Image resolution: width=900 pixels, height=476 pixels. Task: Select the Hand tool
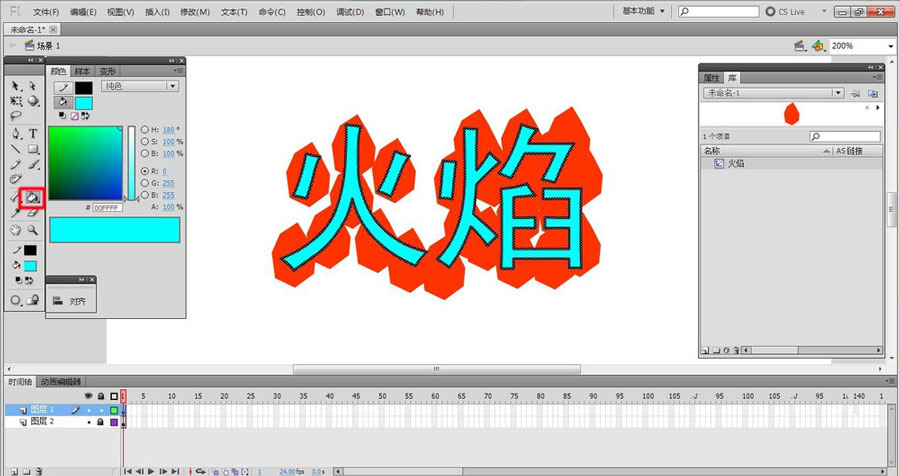click(16, 230)
